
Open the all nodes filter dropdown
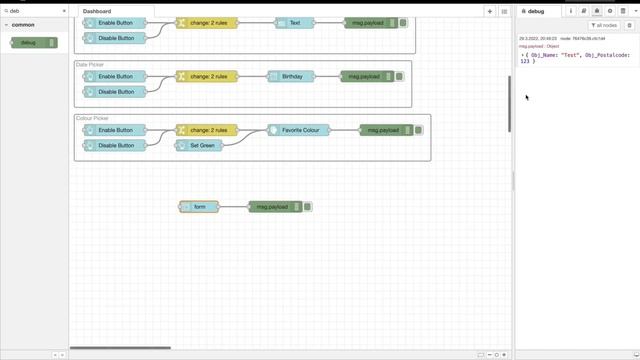604,25
